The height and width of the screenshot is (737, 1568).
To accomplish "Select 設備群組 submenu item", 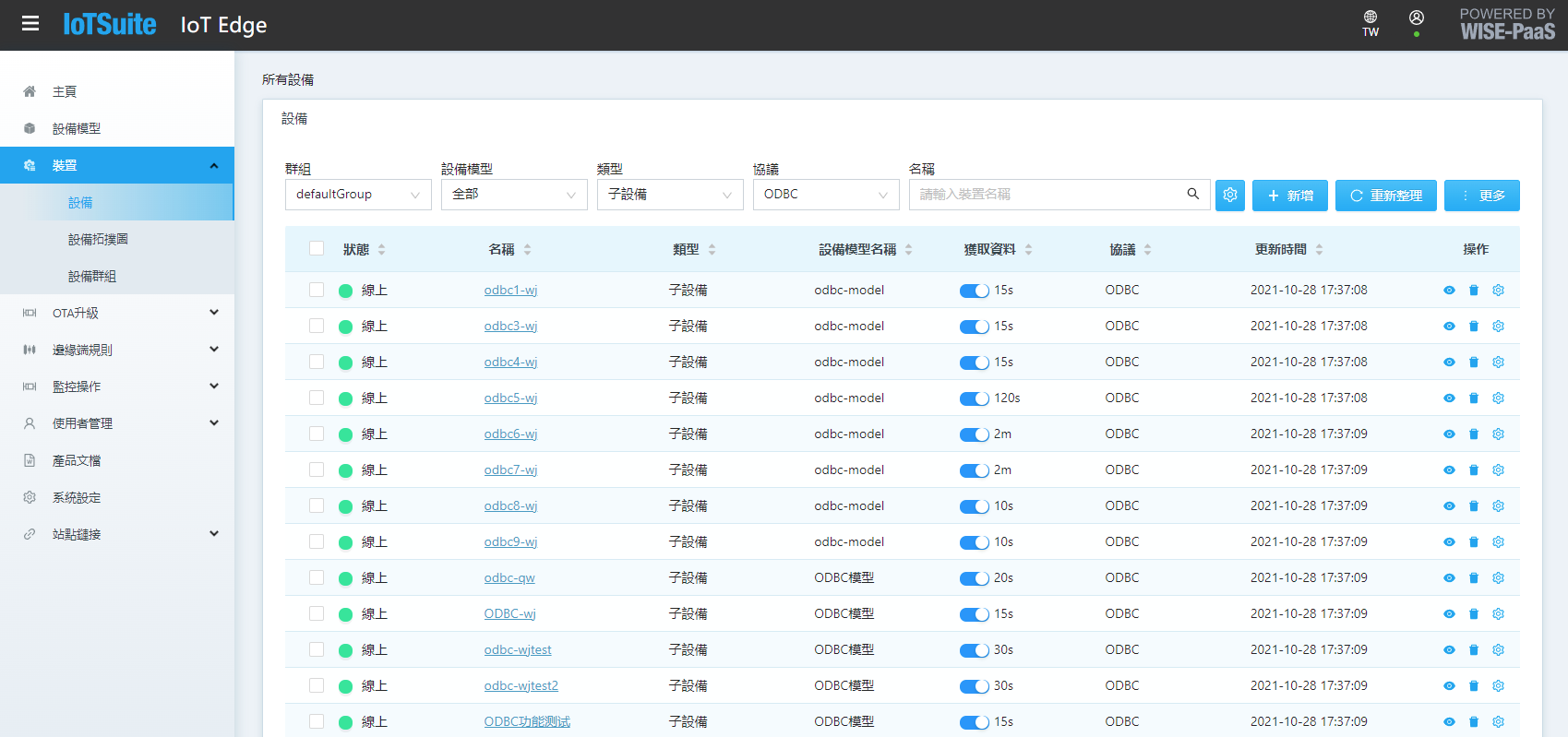I will click(x=117, y=276).
